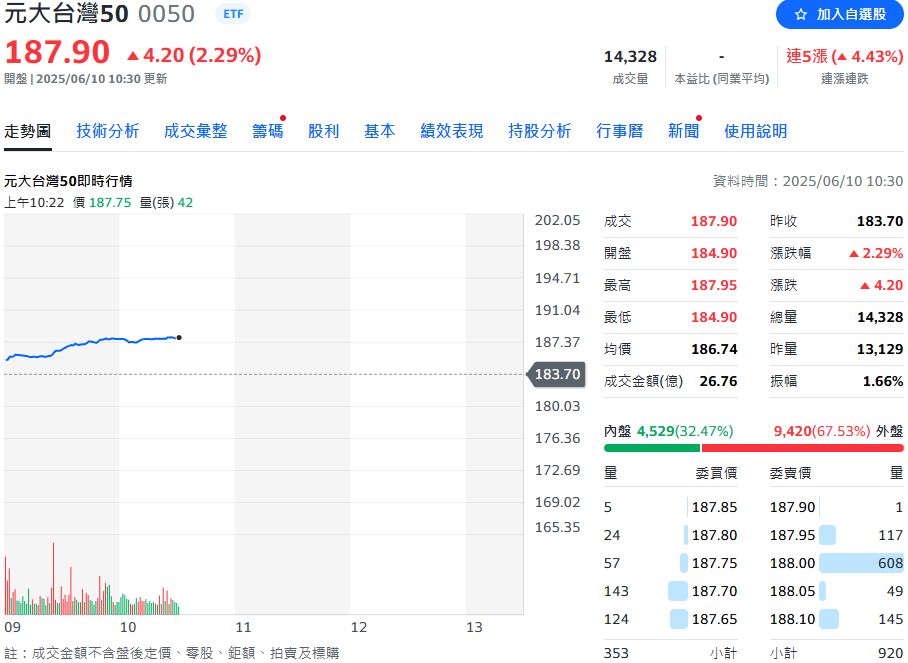
Task: Click the 加入自選股 button
Action: pos(839,14)
